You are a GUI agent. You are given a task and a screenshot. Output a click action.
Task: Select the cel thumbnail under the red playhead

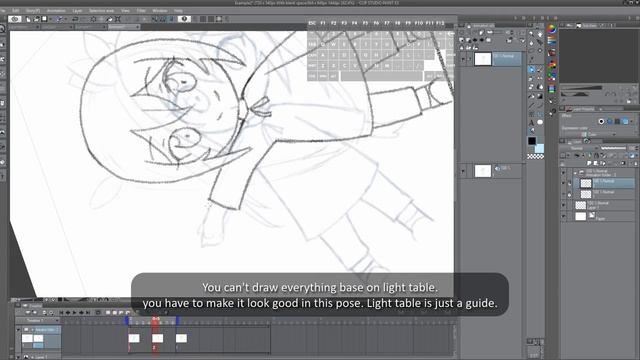click(158, 338)
